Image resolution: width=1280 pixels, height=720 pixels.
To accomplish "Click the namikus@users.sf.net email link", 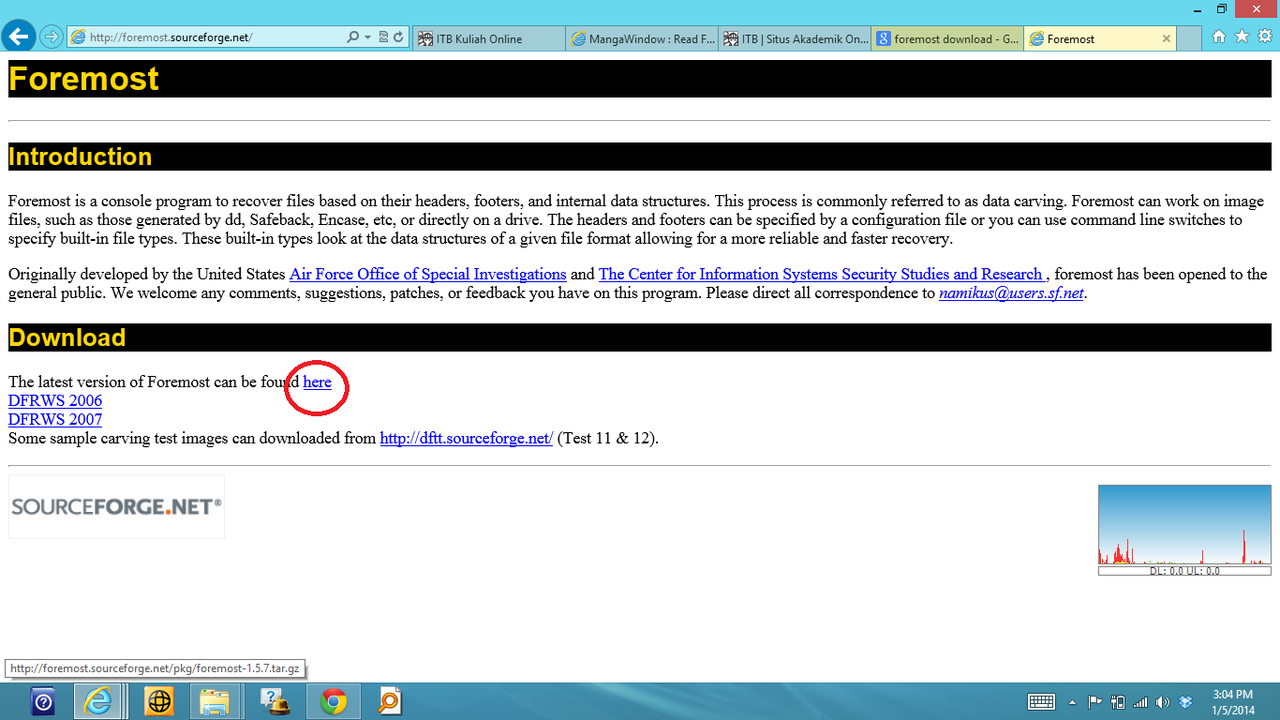I will point(1012,293).
